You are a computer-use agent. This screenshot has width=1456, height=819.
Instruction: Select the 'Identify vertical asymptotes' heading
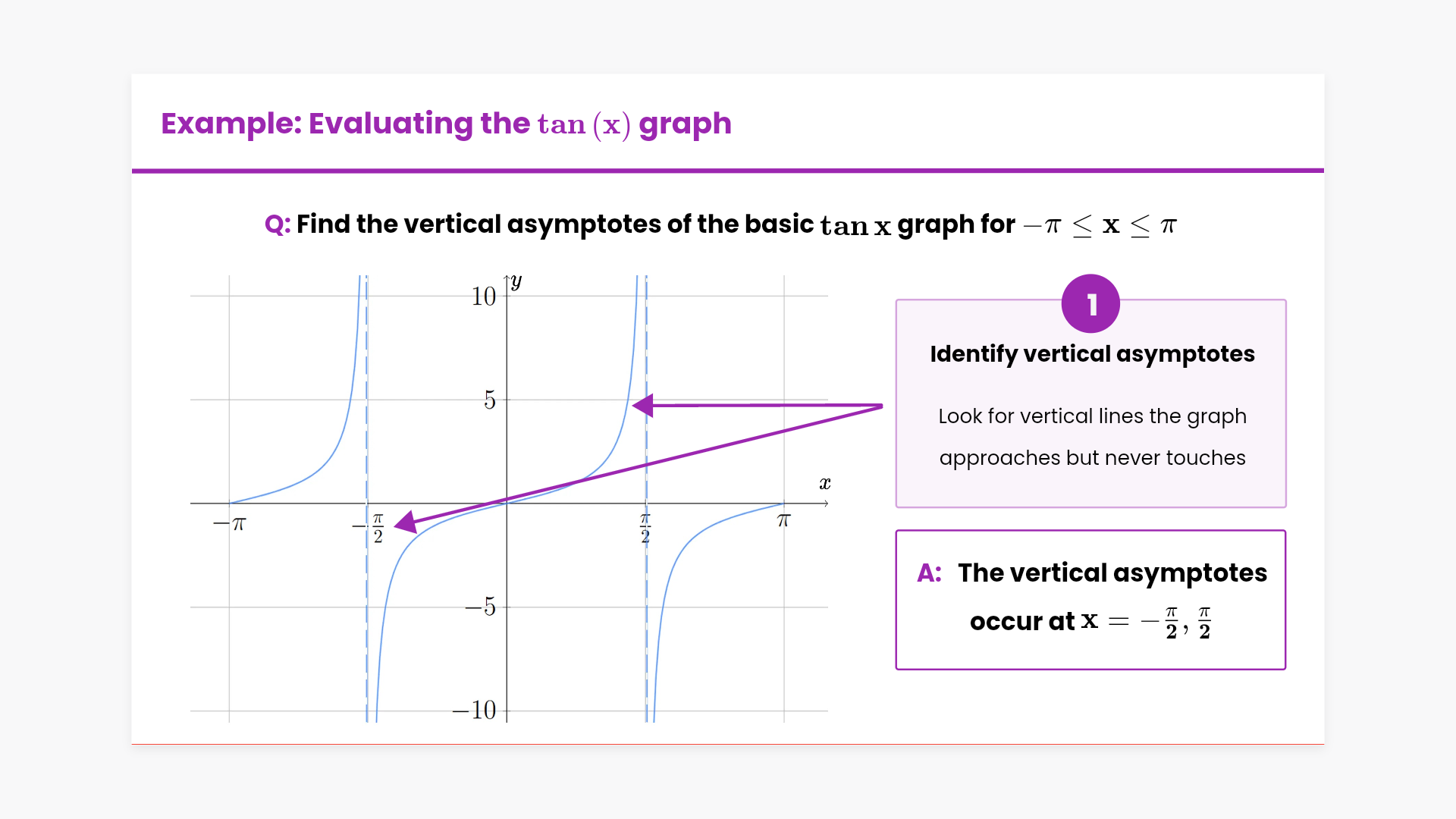coord(1092,354)
